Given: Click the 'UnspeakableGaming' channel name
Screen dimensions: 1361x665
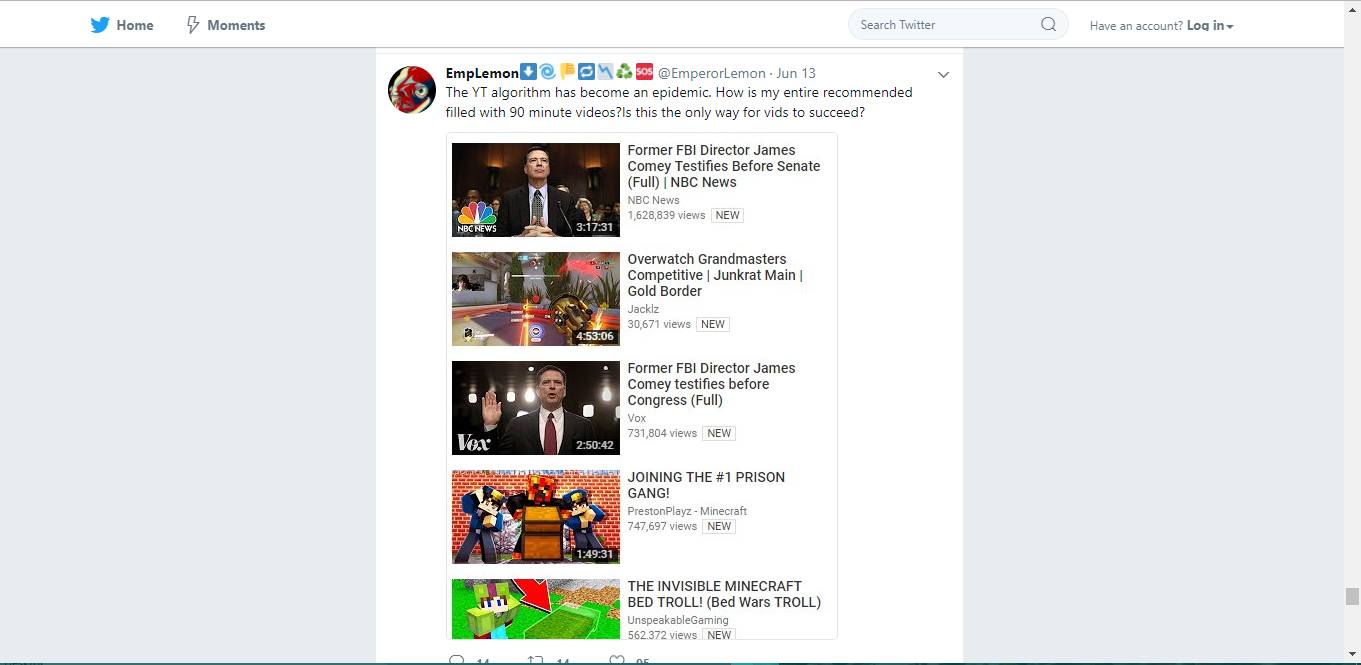Looking at the screenshot, I should 678,620.
